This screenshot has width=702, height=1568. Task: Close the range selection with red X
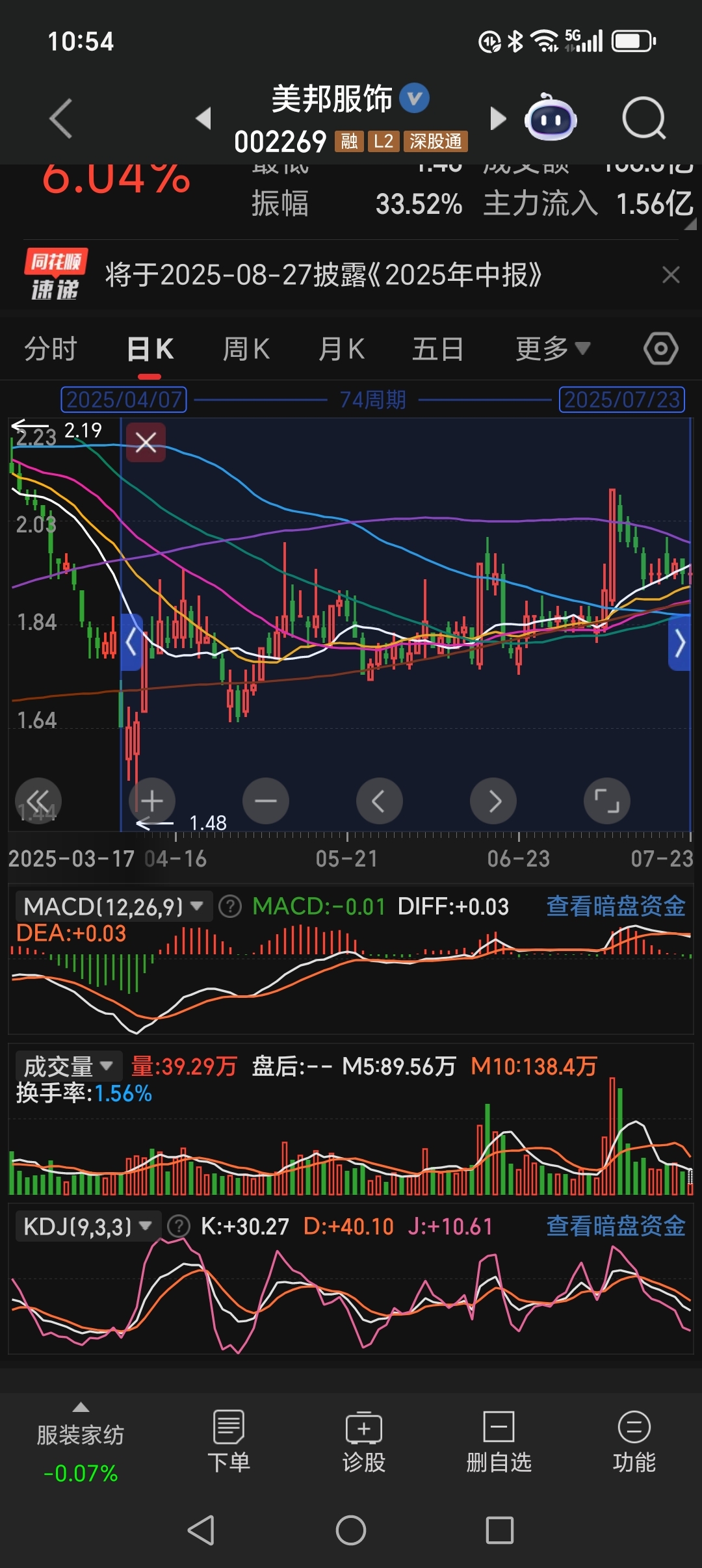pos(146,442)
